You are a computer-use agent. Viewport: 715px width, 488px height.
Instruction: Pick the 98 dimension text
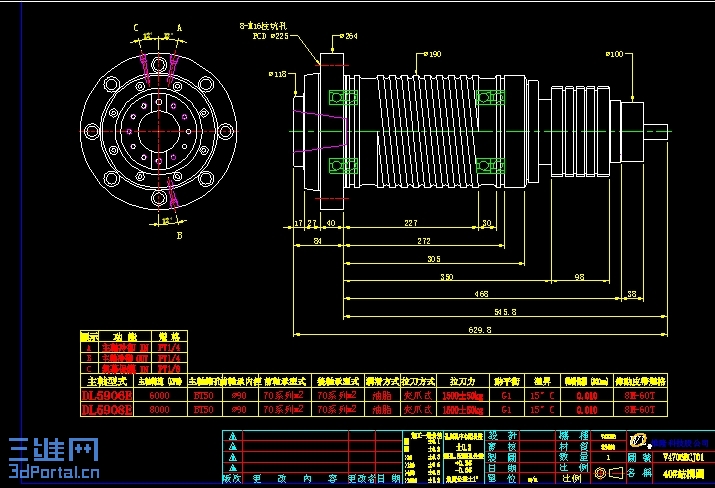coord(579,277)
